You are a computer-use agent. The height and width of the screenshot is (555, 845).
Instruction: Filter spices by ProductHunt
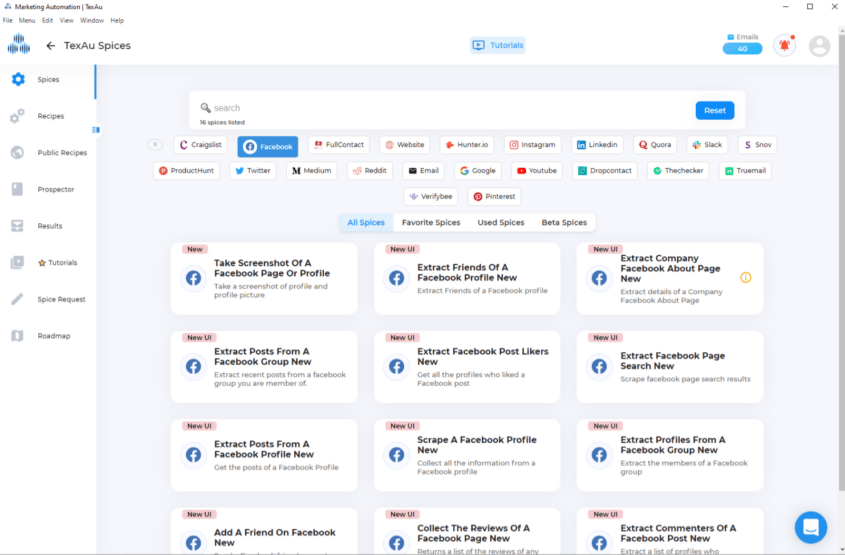tap(186, 170)
